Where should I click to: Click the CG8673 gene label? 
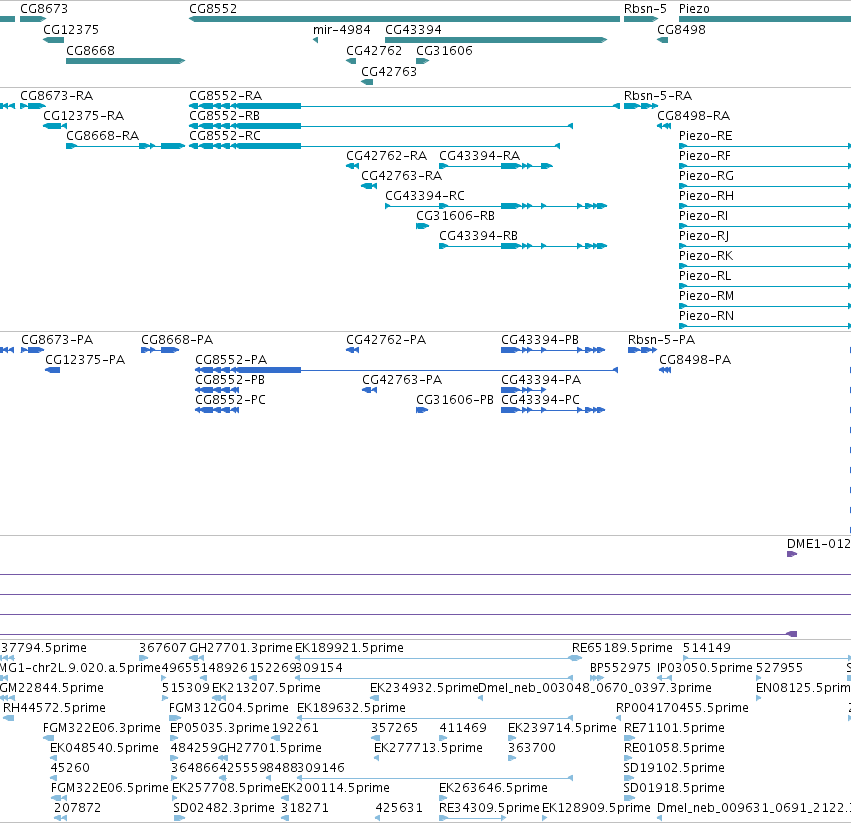tap(44, 9)
